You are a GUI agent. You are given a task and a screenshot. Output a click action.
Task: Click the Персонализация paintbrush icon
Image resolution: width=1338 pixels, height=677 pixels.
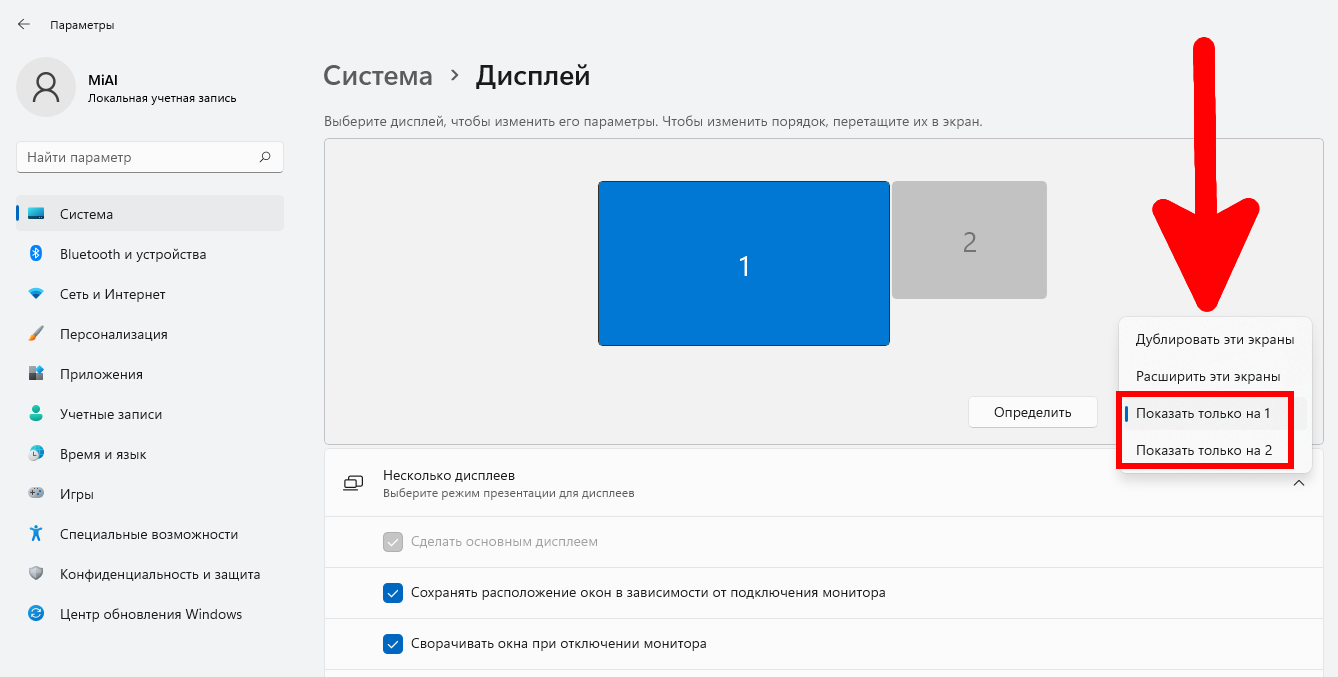point(36,334)
